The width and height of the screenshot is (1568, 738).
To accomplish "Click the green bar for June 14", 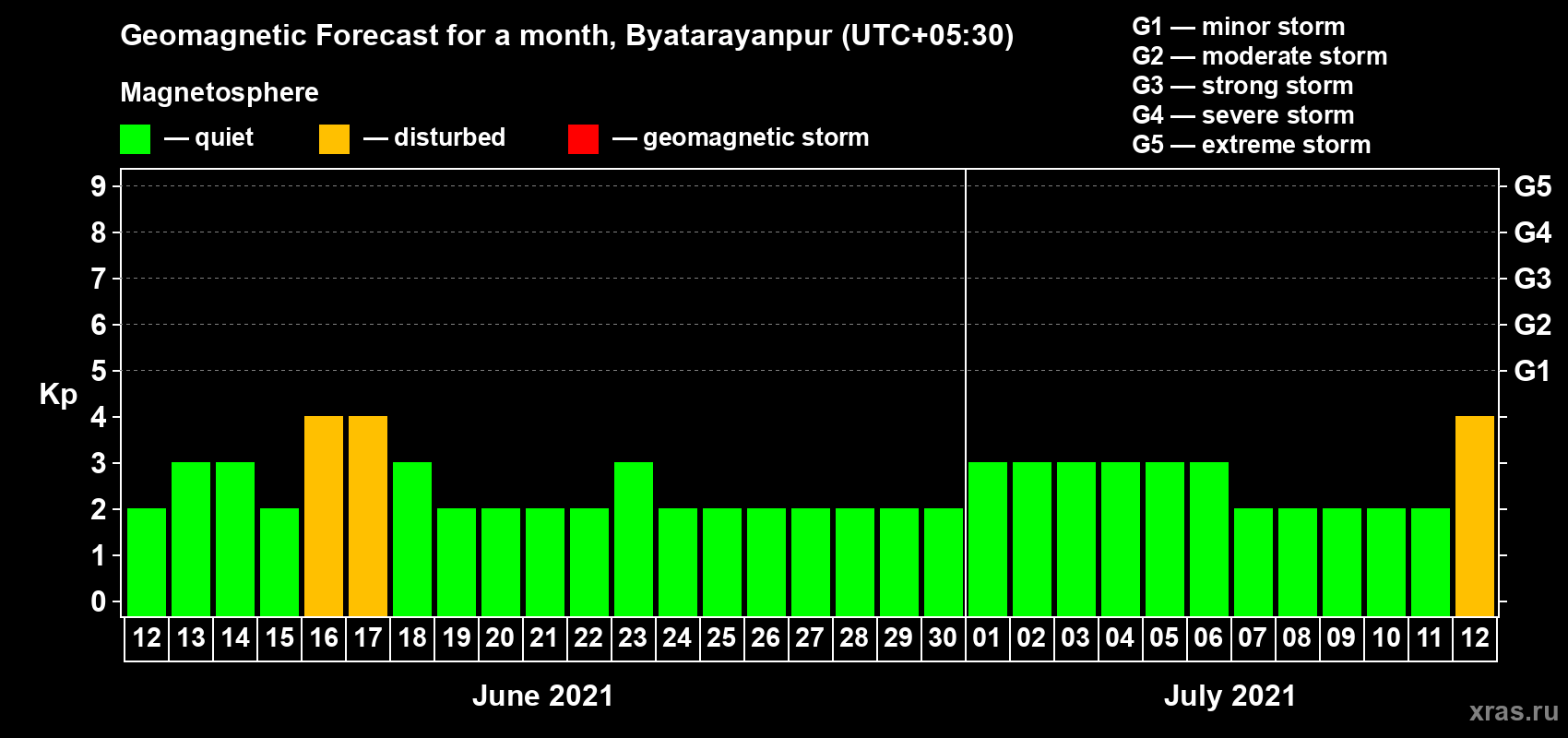I will tap(235, 540).
